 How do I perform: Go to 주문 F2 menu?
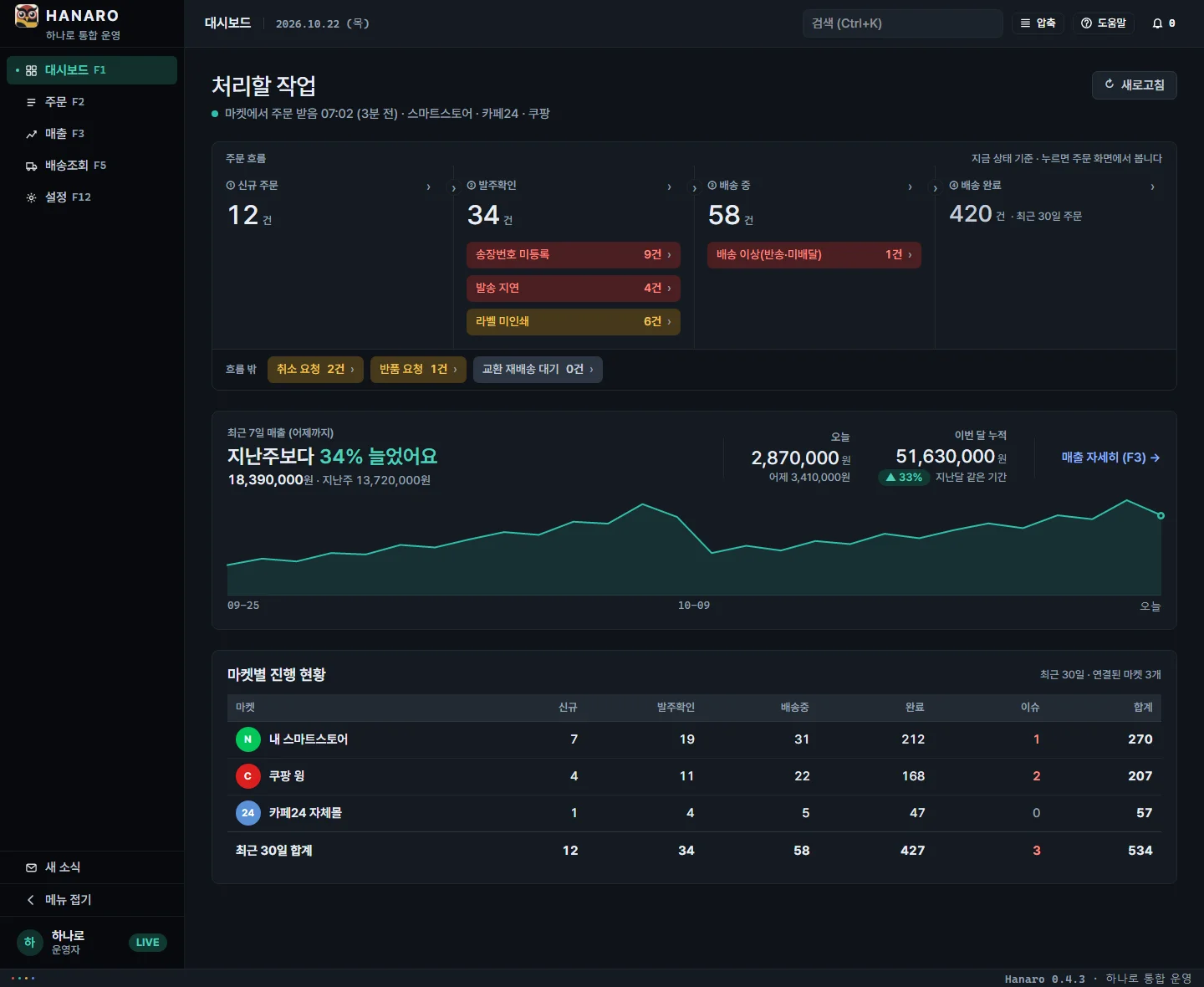tap(92, 102)
